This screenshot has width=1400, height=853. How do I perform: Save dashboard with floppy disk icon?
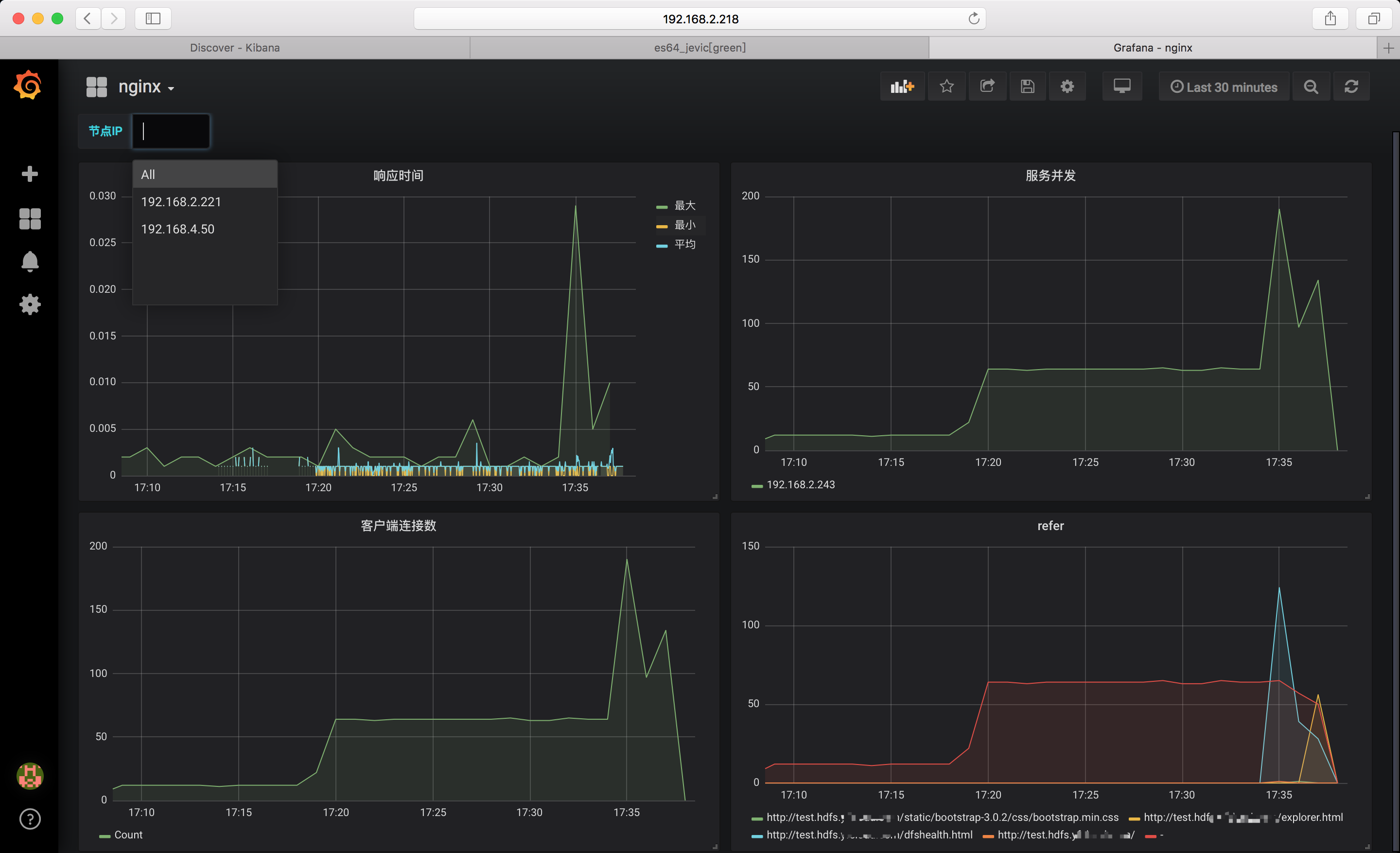[x=1027, y=87]
